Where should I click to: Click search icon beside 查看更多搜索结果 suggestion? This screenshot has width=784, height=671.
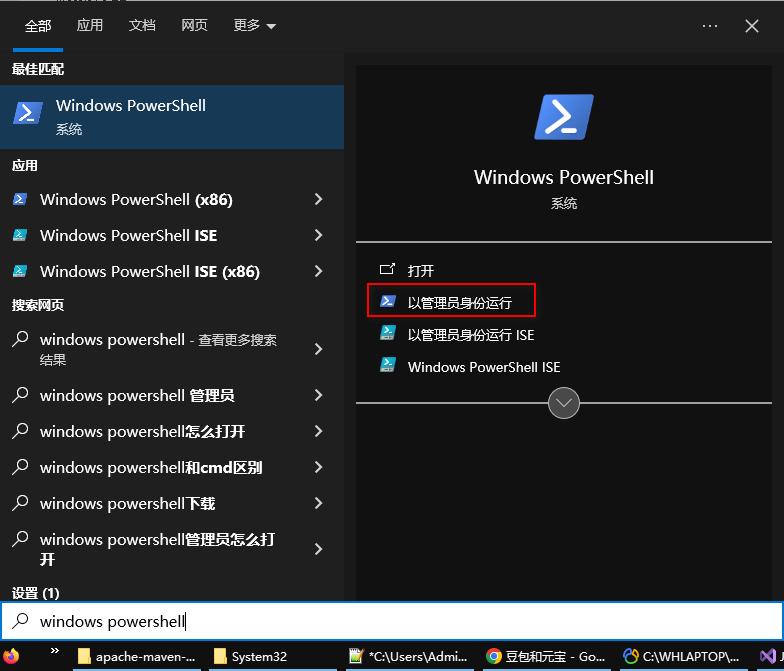[x=20, y=339]
